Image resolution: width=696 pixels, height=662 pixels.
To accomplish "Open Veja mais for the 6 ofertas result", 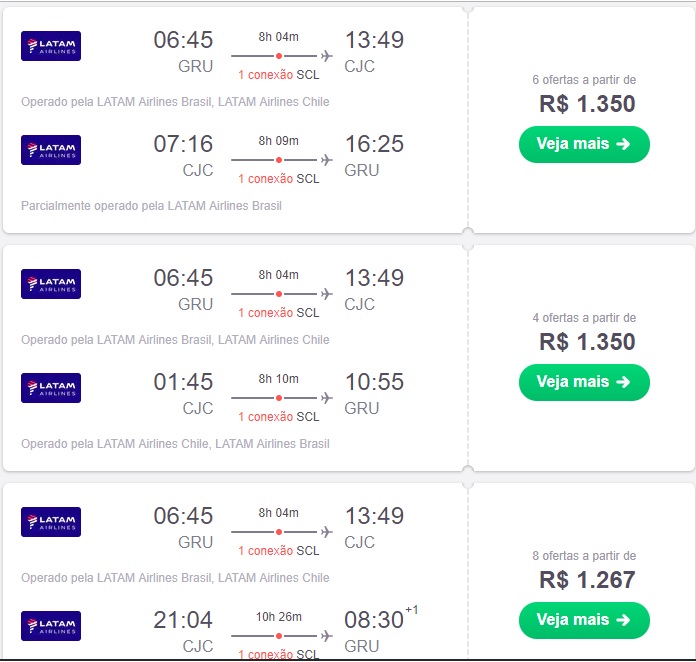I will [x=584, y=144].
